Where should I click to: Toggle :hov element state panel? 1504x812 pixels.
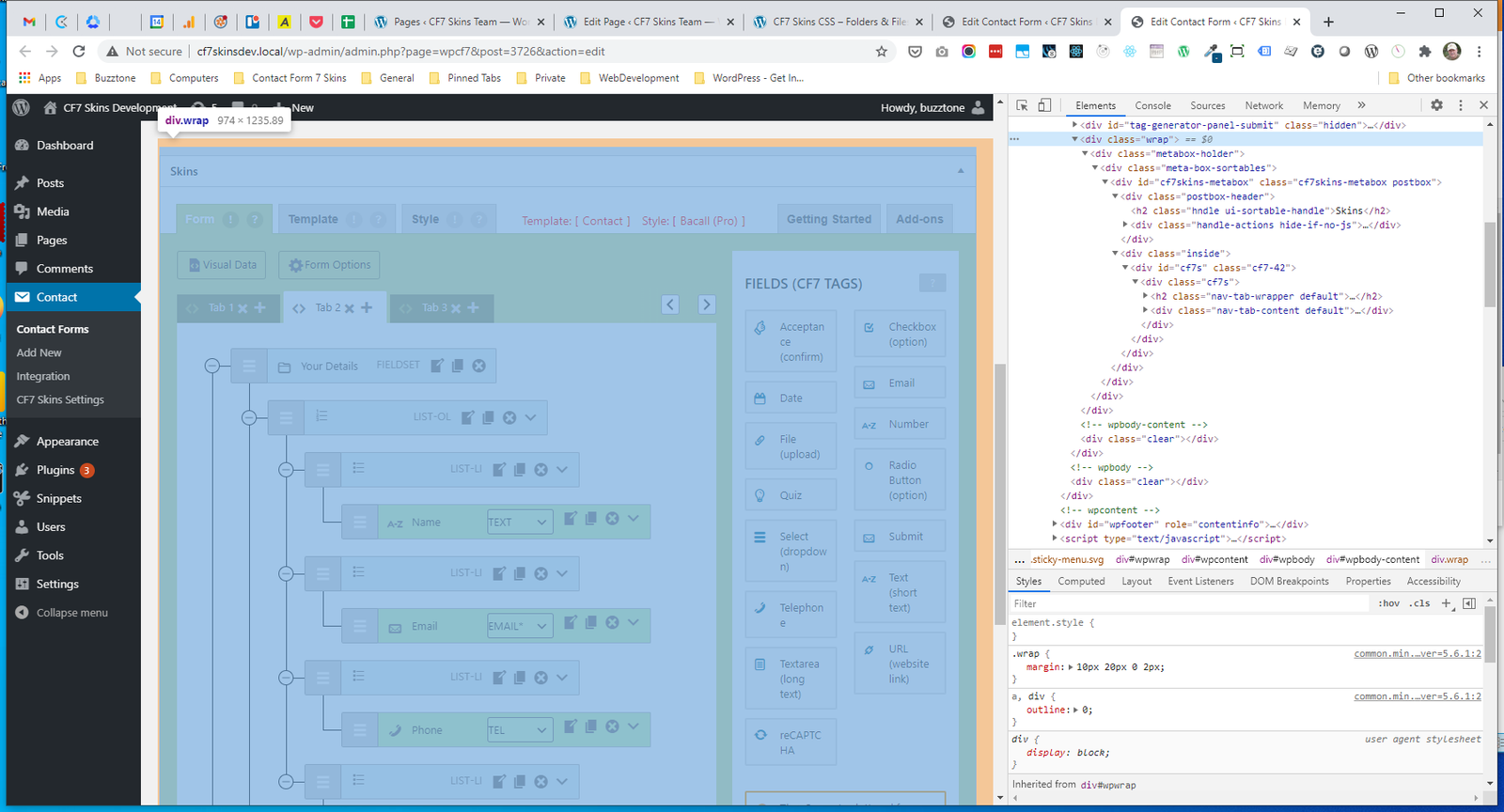pos(1388,603)
